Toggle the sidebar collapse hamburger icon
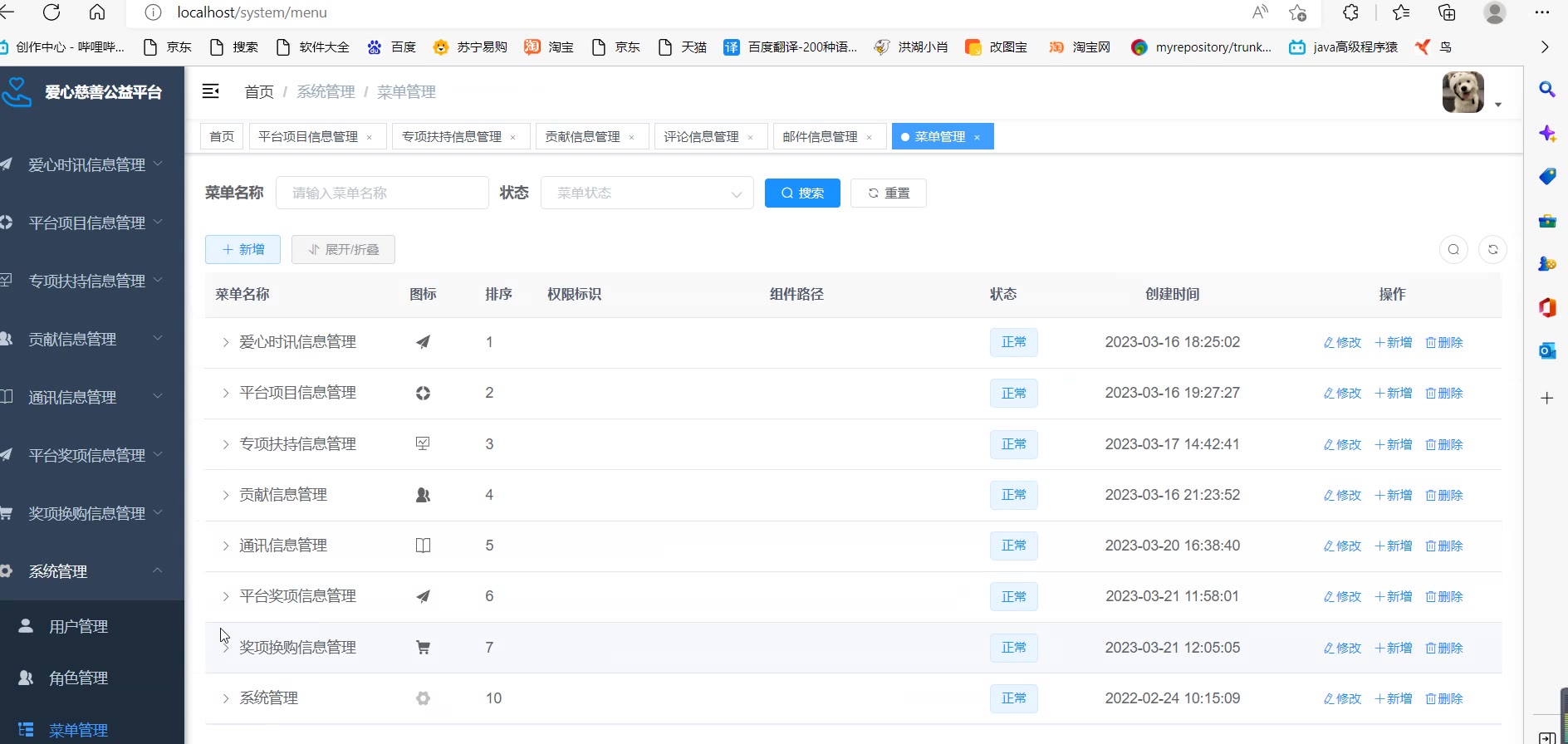Viewport: 1568px width, 744px height. coord(211,91)
